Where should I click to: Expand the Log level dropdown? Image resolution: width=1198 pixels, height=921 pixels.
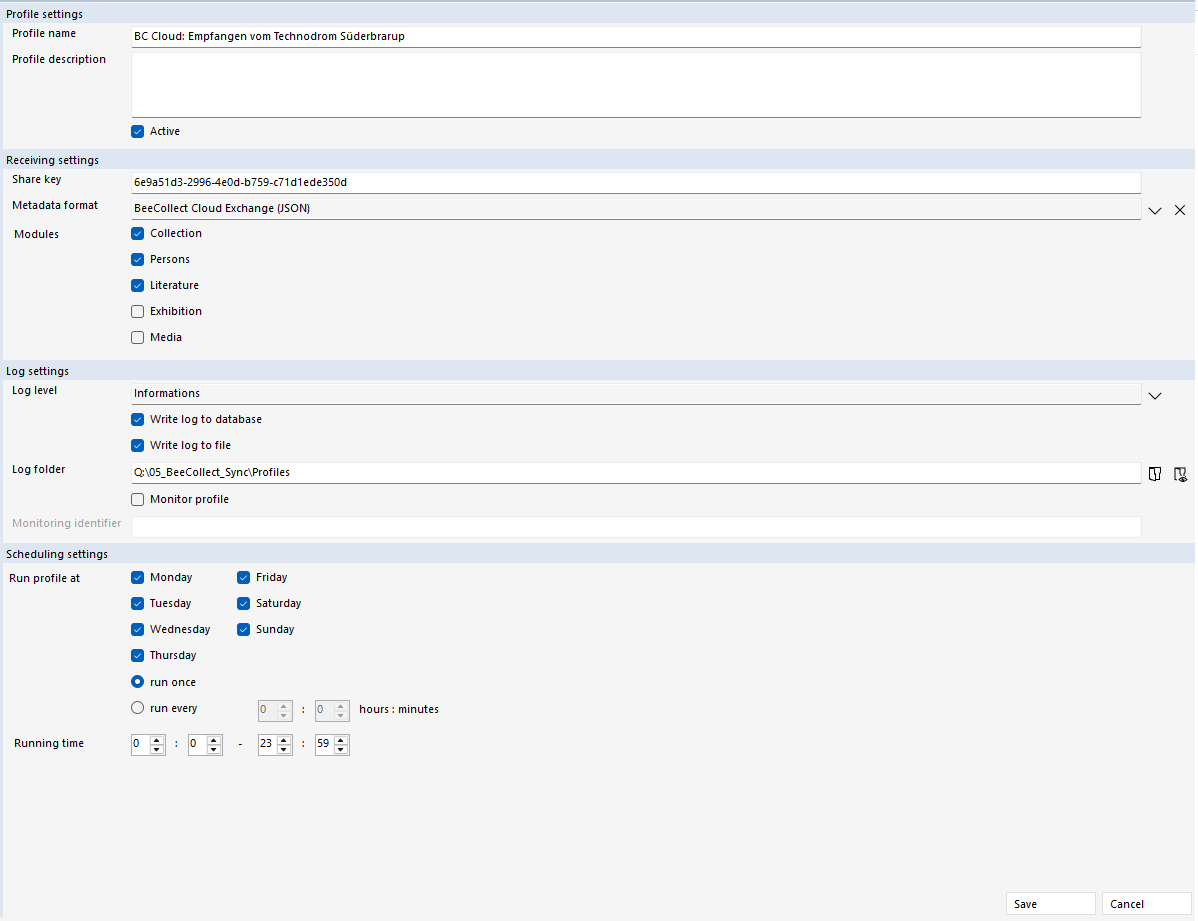(1155, 396)
